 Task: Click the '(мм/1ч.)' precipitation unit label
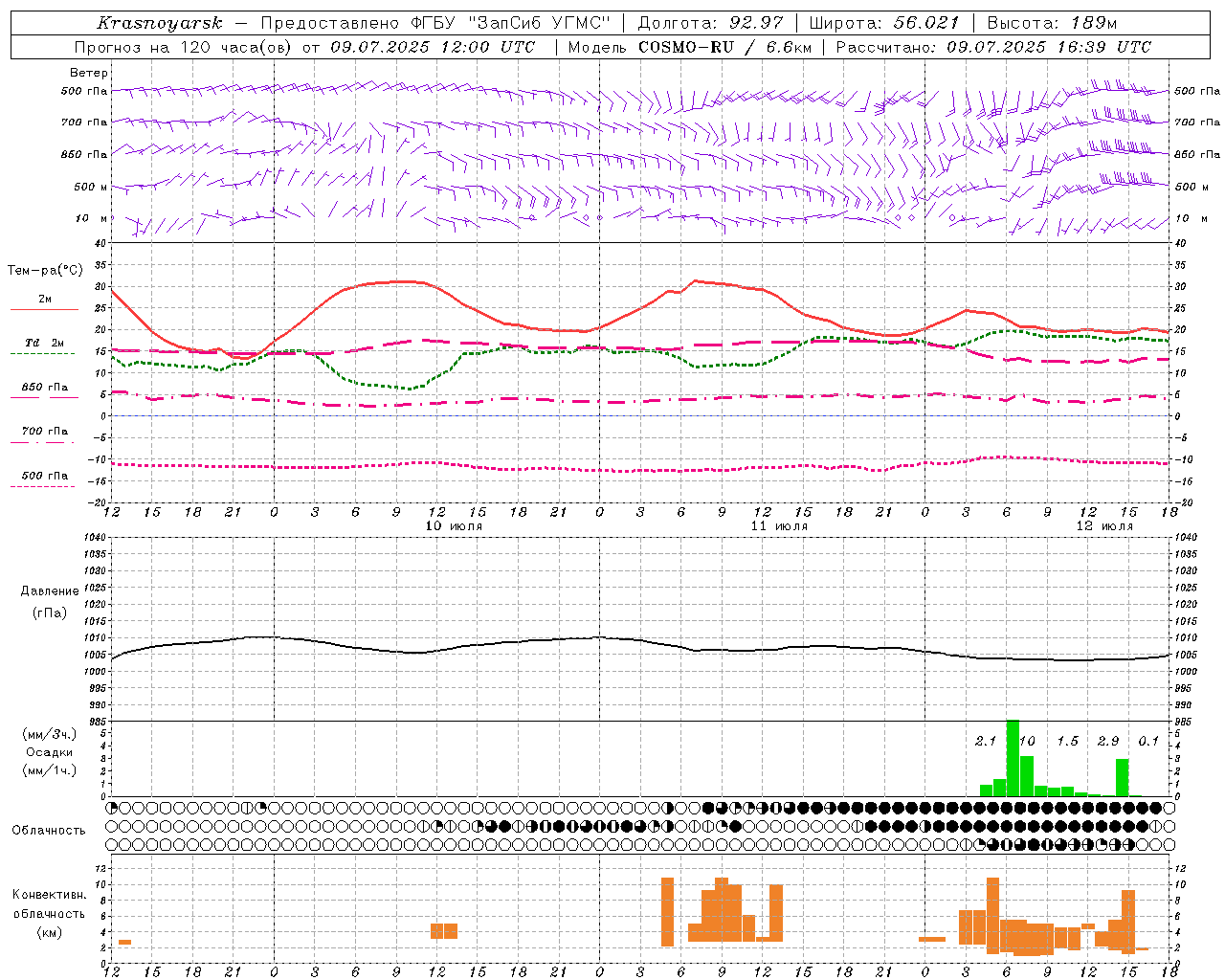tap(49, 770)
